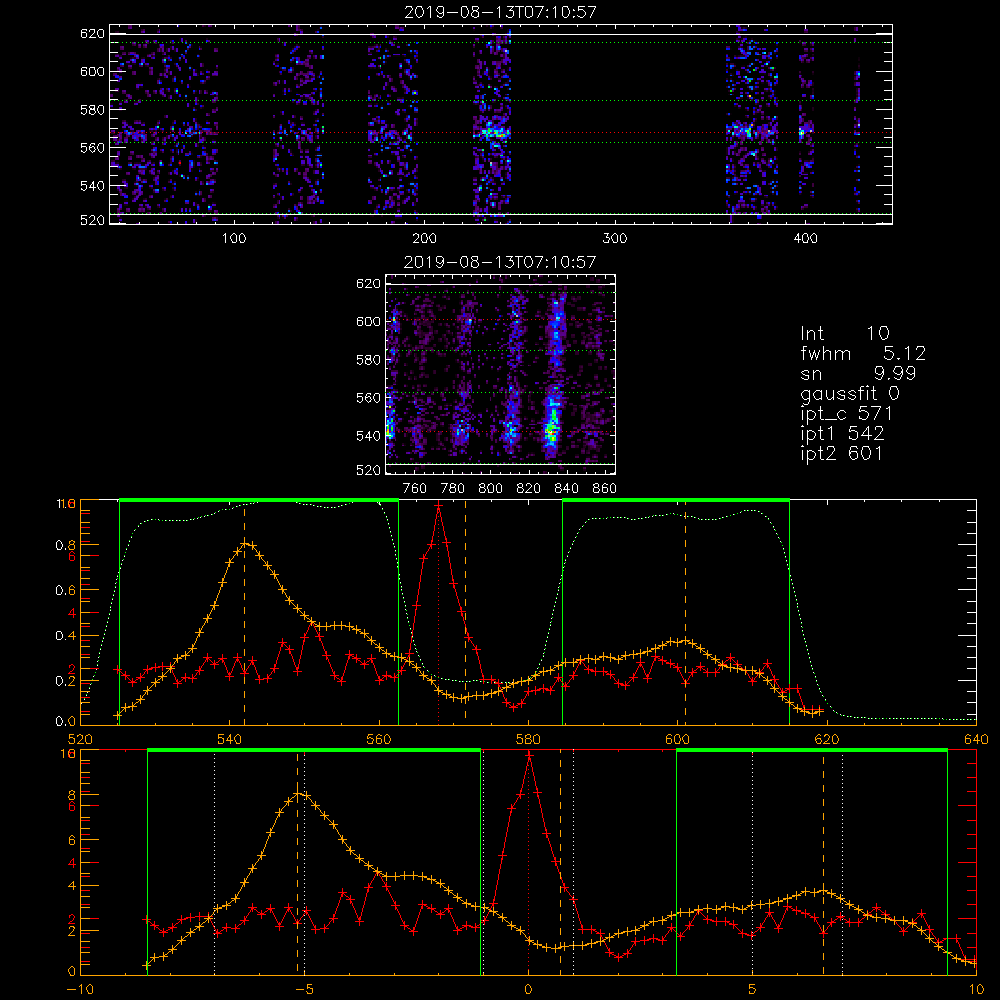Viewport: 1000px width, 1000px height.
Task: Click the brightest emission blob in the top spectrogram
Action: pyautogui.click(x=493, y=133)
